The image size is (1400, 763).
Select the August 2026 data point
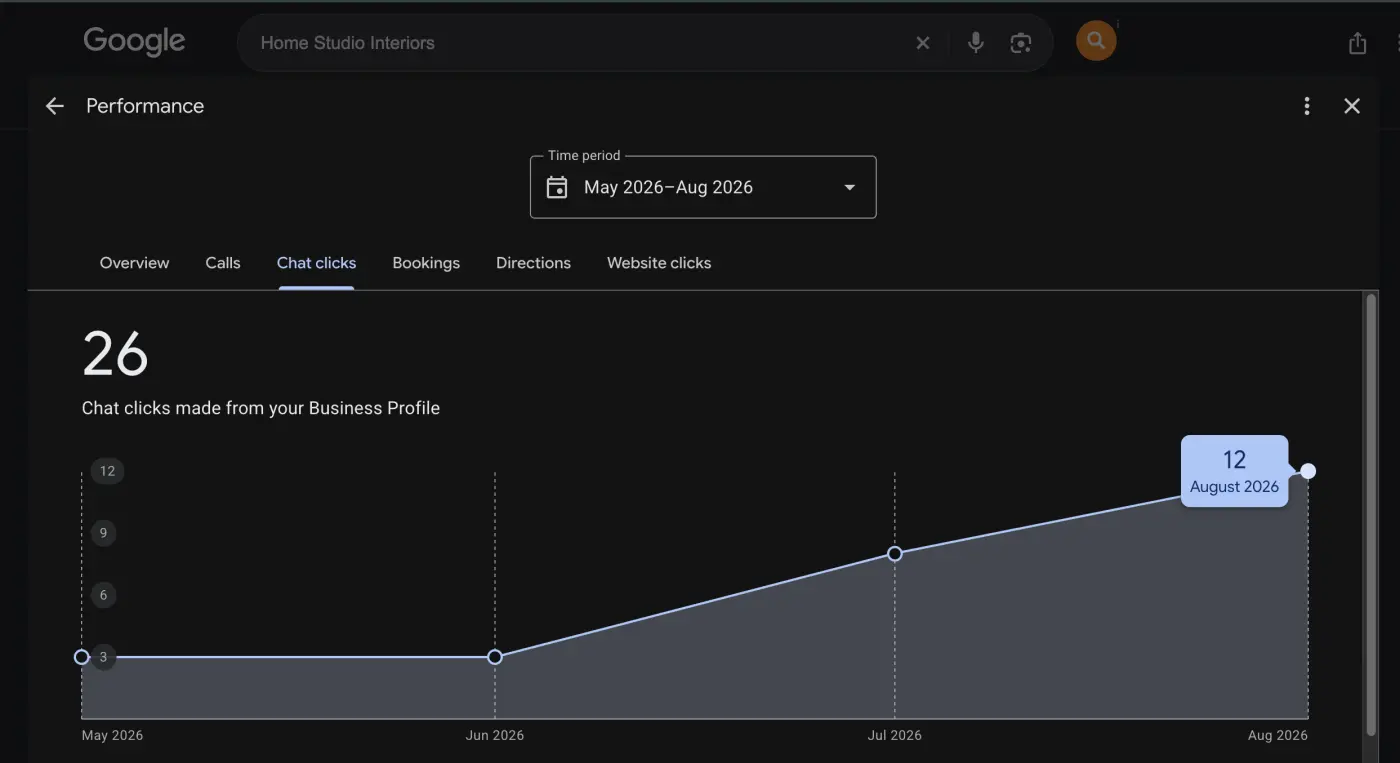1308,471
